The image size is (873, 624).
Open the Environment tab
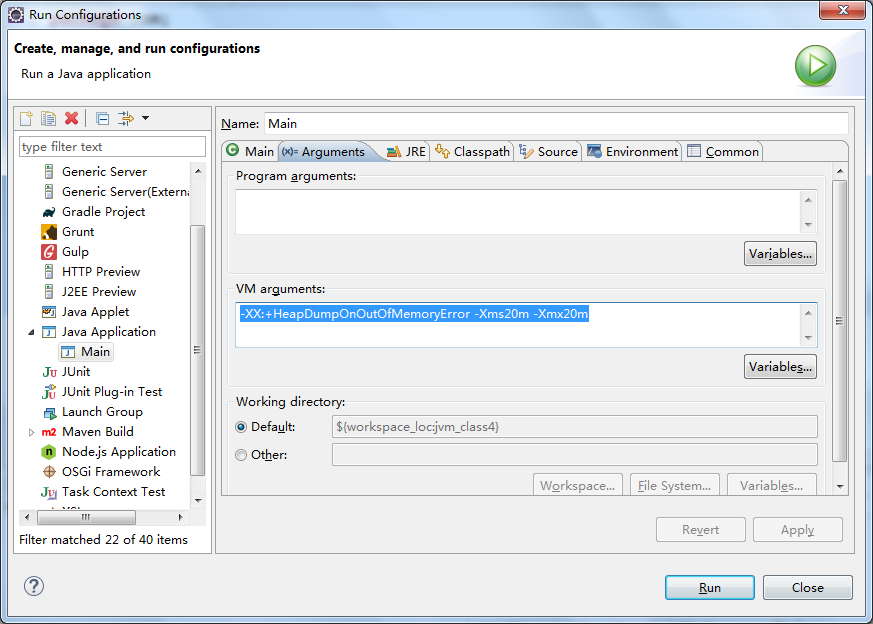click(x=633, y=152)
